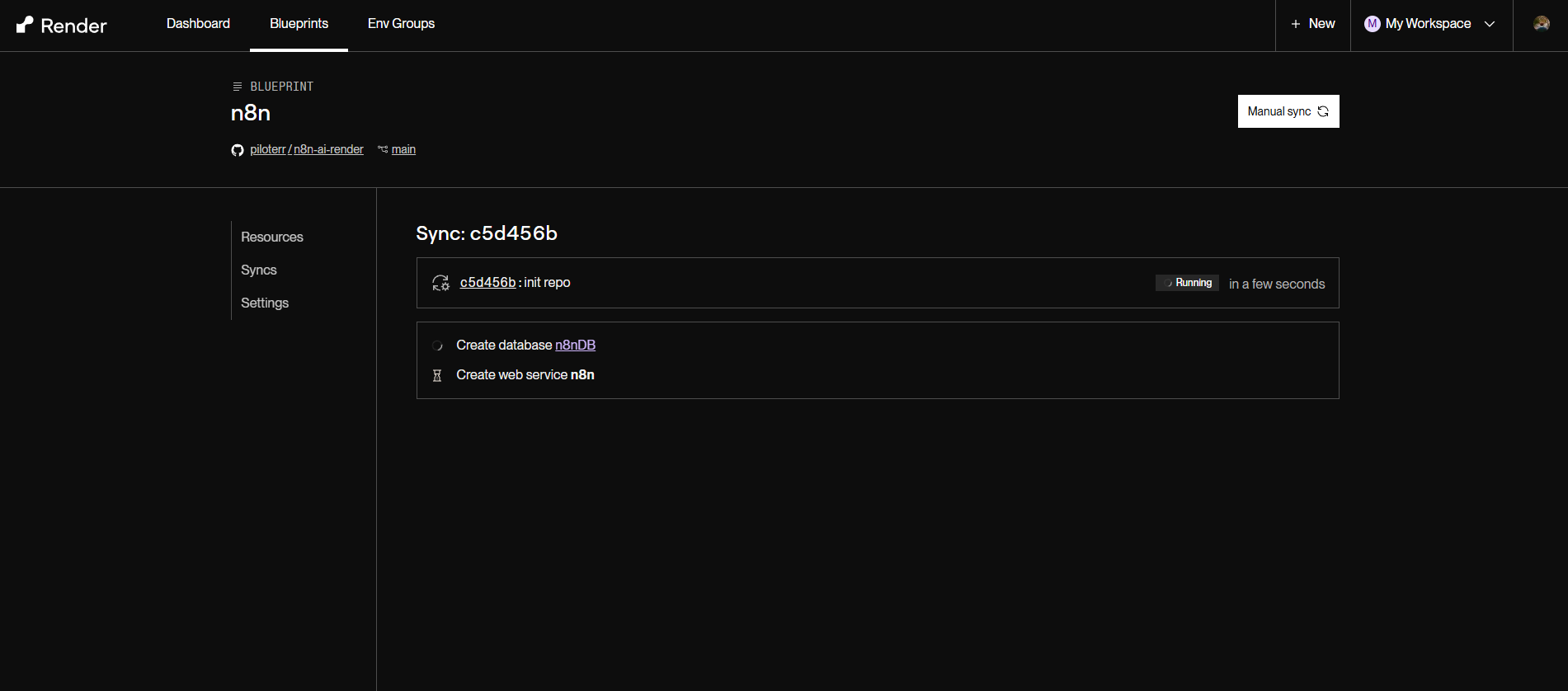1568x691 pixels.
Task: Click the sync status icon beside c5d456b
Action: 440,283
